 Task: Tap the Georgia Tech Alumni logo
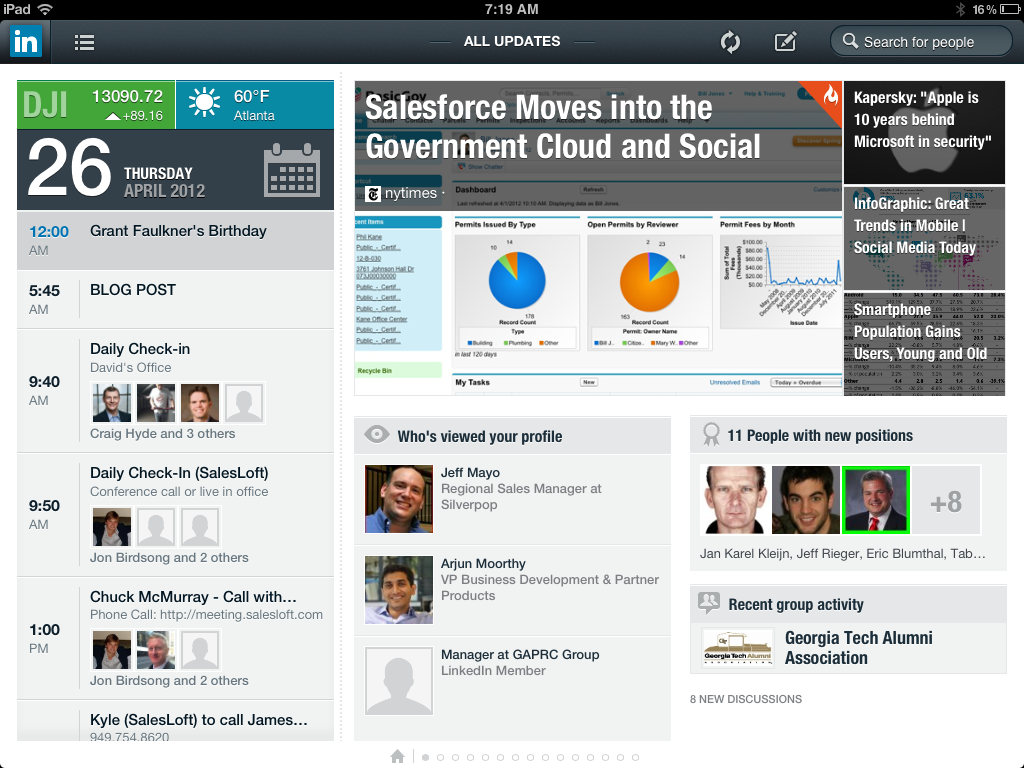[x=737, y=648]
